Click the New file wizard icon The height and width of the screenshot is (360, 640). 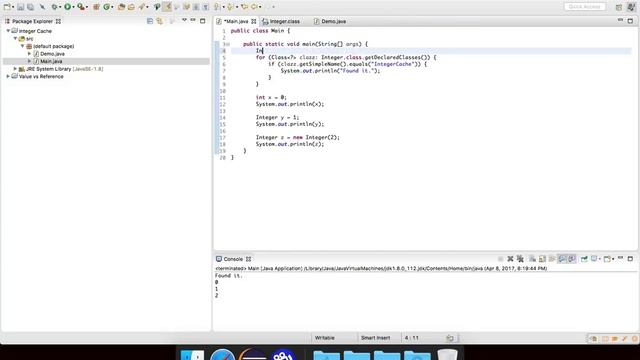click(x=7, y=7)
